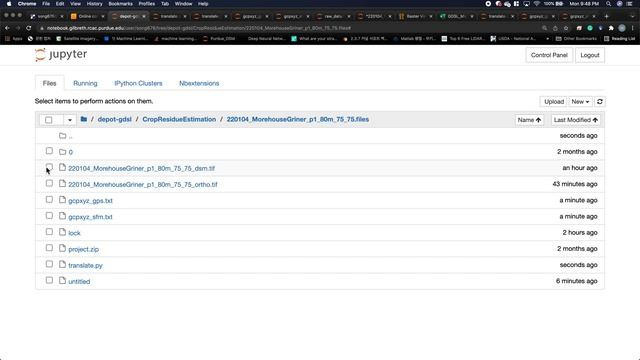This screenshot has height=360, width=640.
Task: Open the dsm.tif file link
Action: [142, 169]
